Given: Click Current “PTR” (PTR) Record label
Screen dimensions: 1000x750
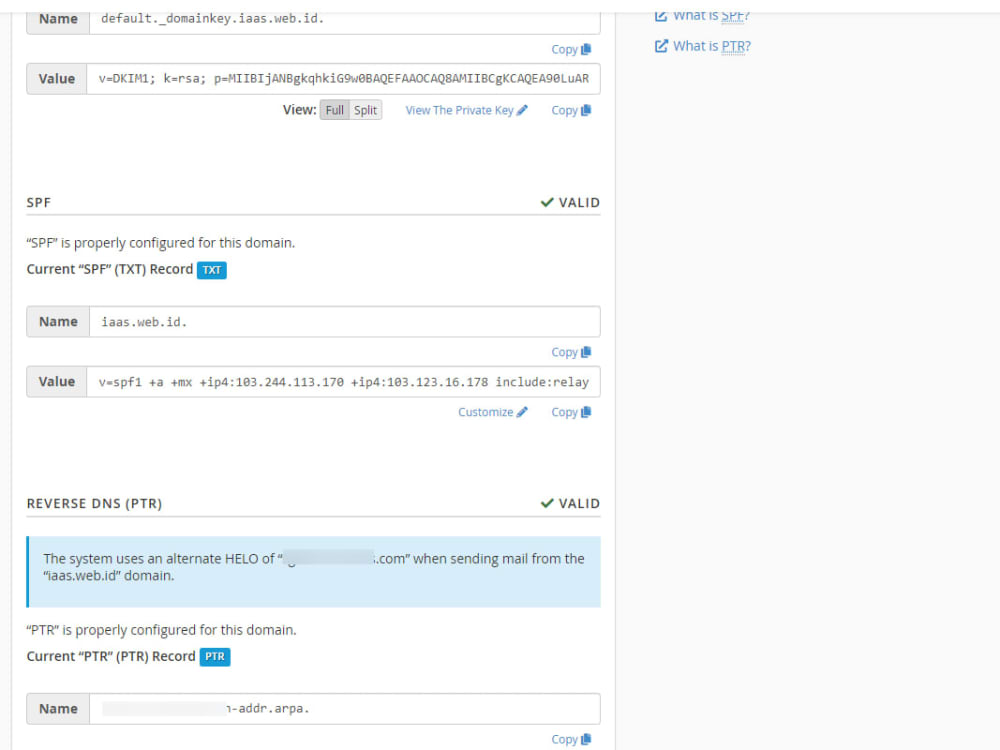Looking at the screenshot, I should tap(111, 657).
